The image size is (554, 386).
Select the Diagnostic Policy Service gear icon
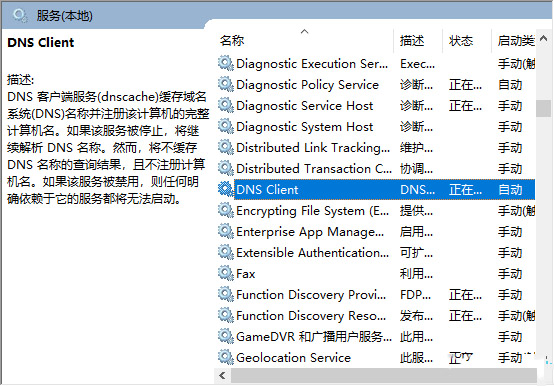click(225, 84)
